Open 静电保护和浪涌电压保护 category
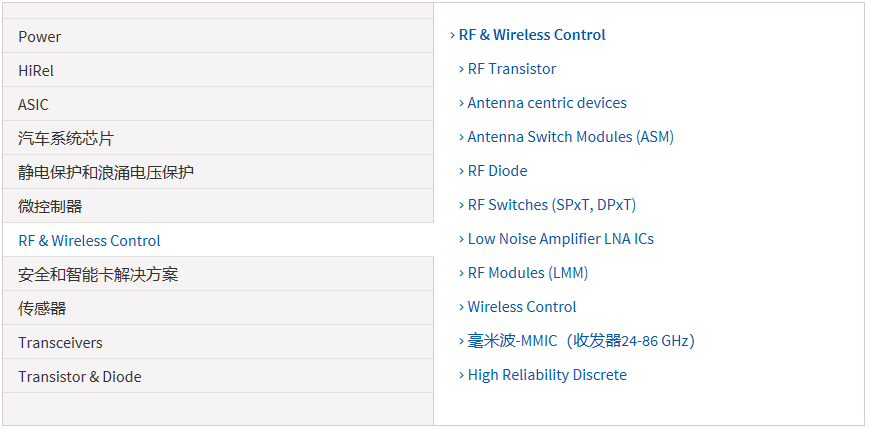Image resolution: width=870 pixels, height=430 pixels. tap(106, 173)
